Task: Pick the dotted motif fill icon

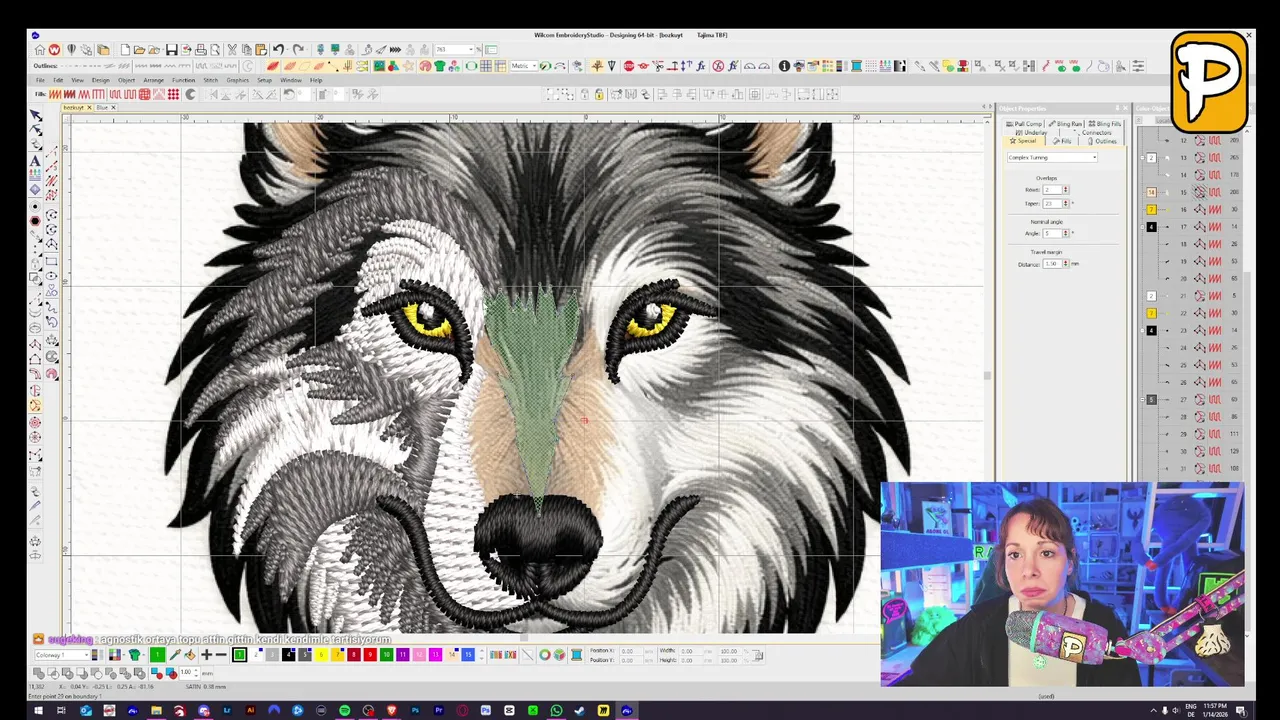Action: (x=173, y=94)
